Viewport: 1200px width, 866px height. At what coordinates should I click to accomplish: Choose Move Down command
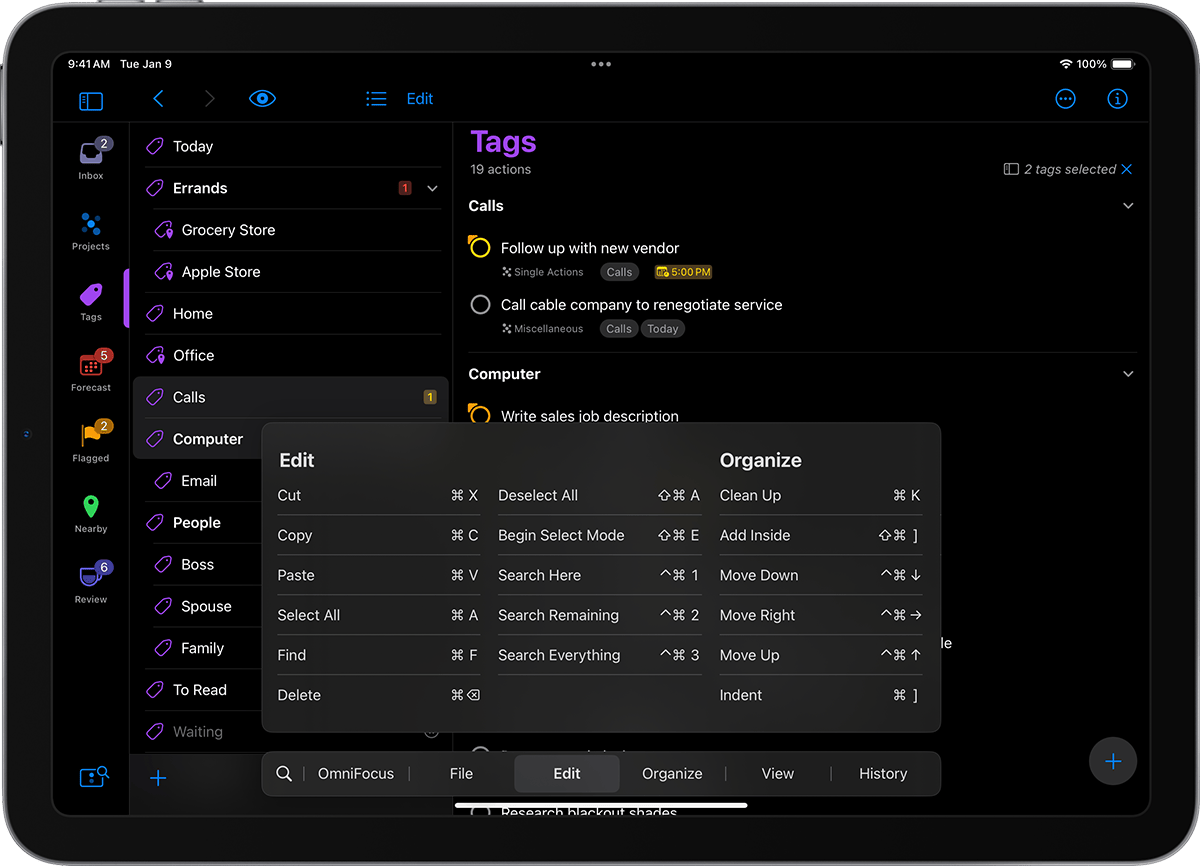point(821,575)
